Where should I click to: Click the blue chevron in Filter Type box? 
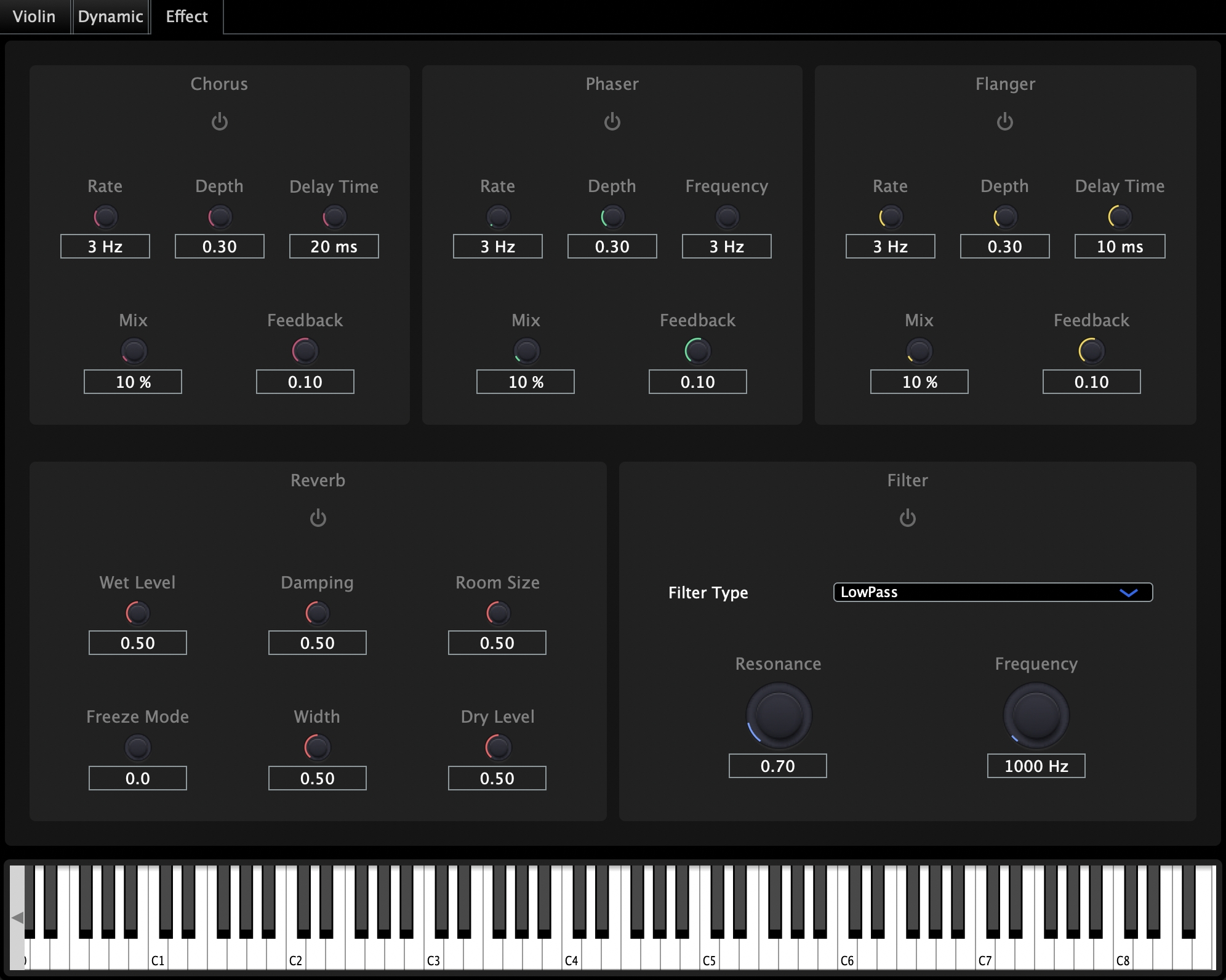click(x=1128, y=593)
